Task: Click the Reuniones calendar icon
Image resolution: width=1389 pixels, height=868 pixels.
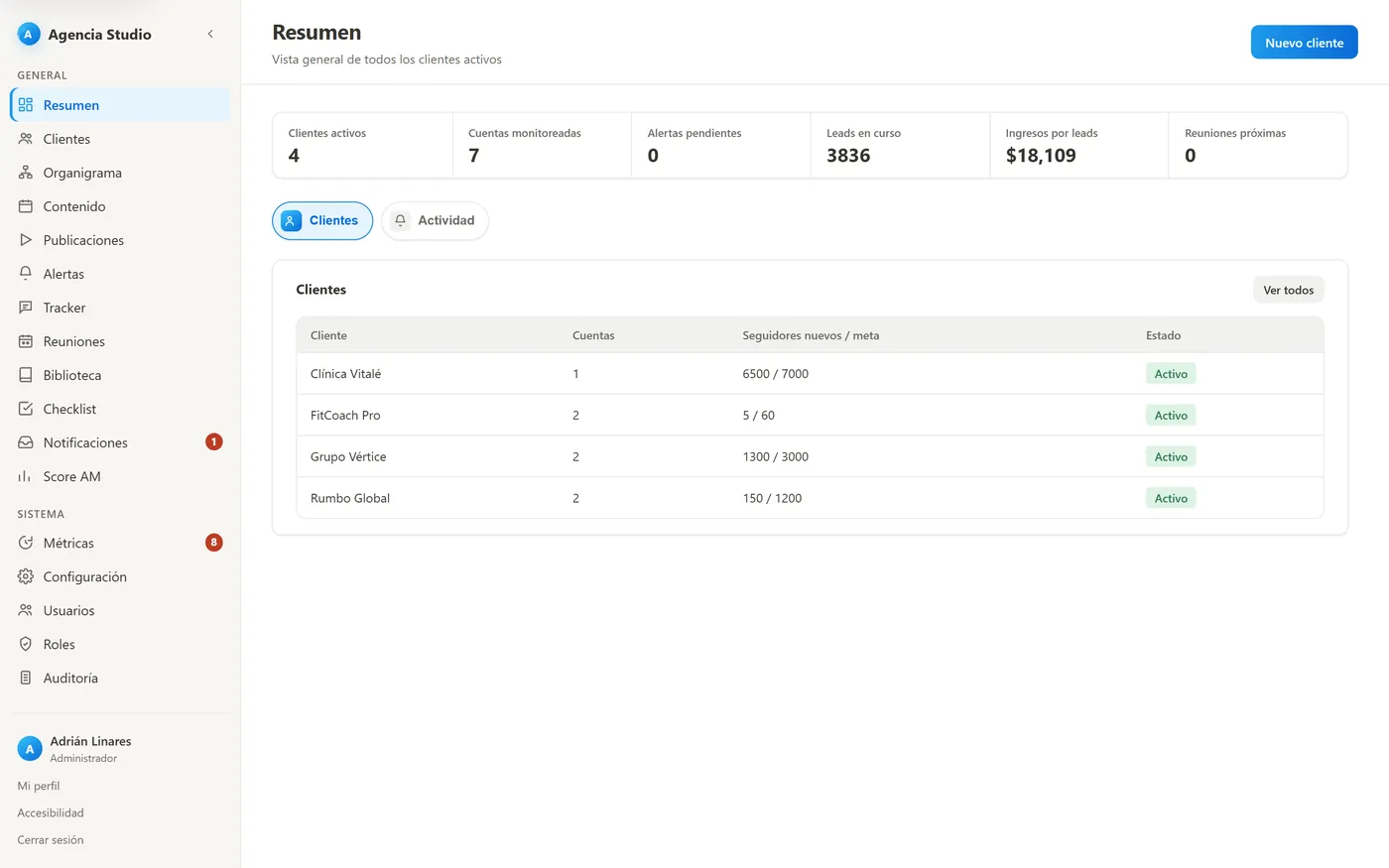Action: coord(26,341)
